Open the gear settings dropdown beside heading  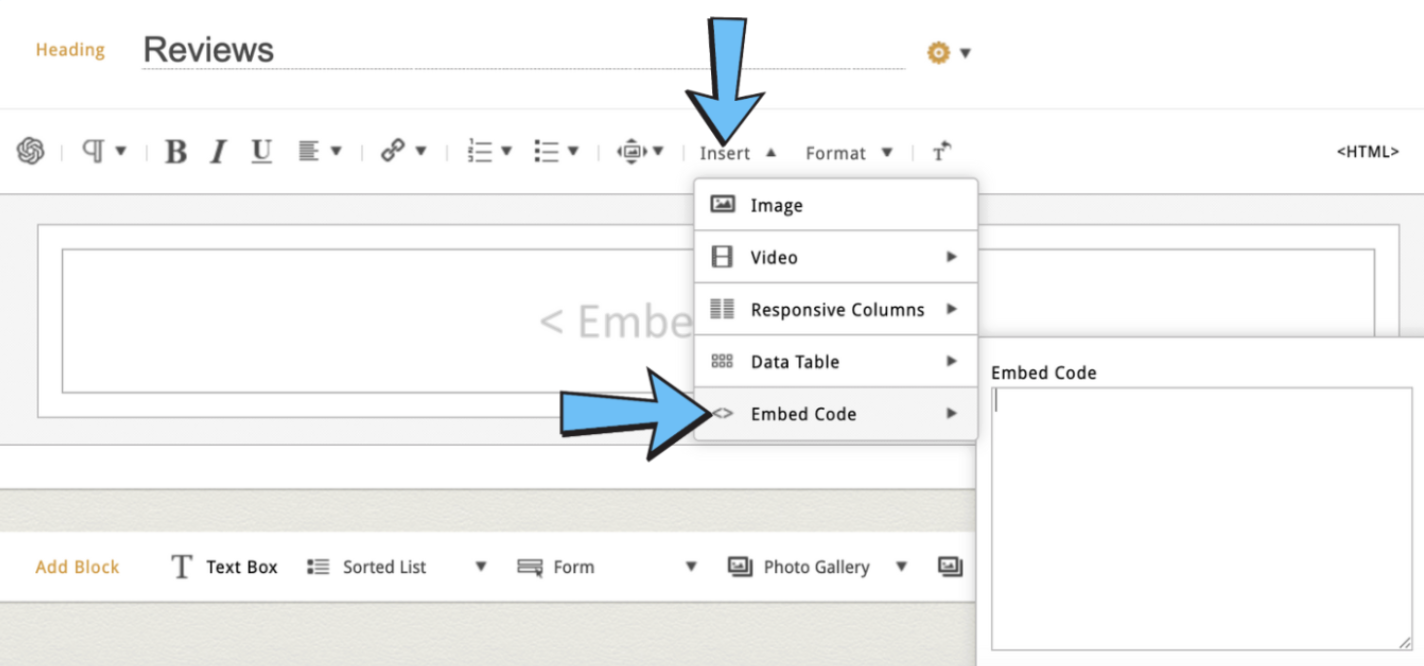pos(948,53)
